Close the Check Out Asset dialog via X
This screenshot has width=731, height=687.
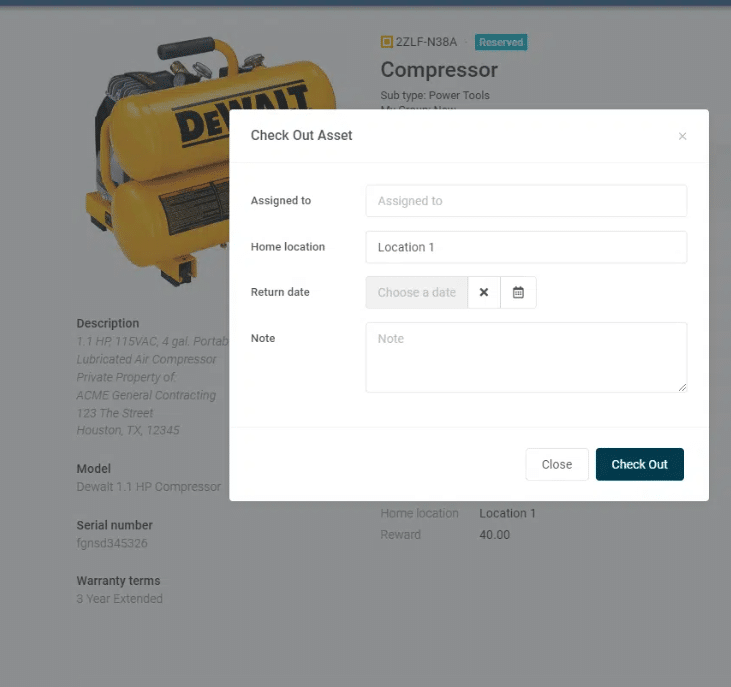click(682, 136)
